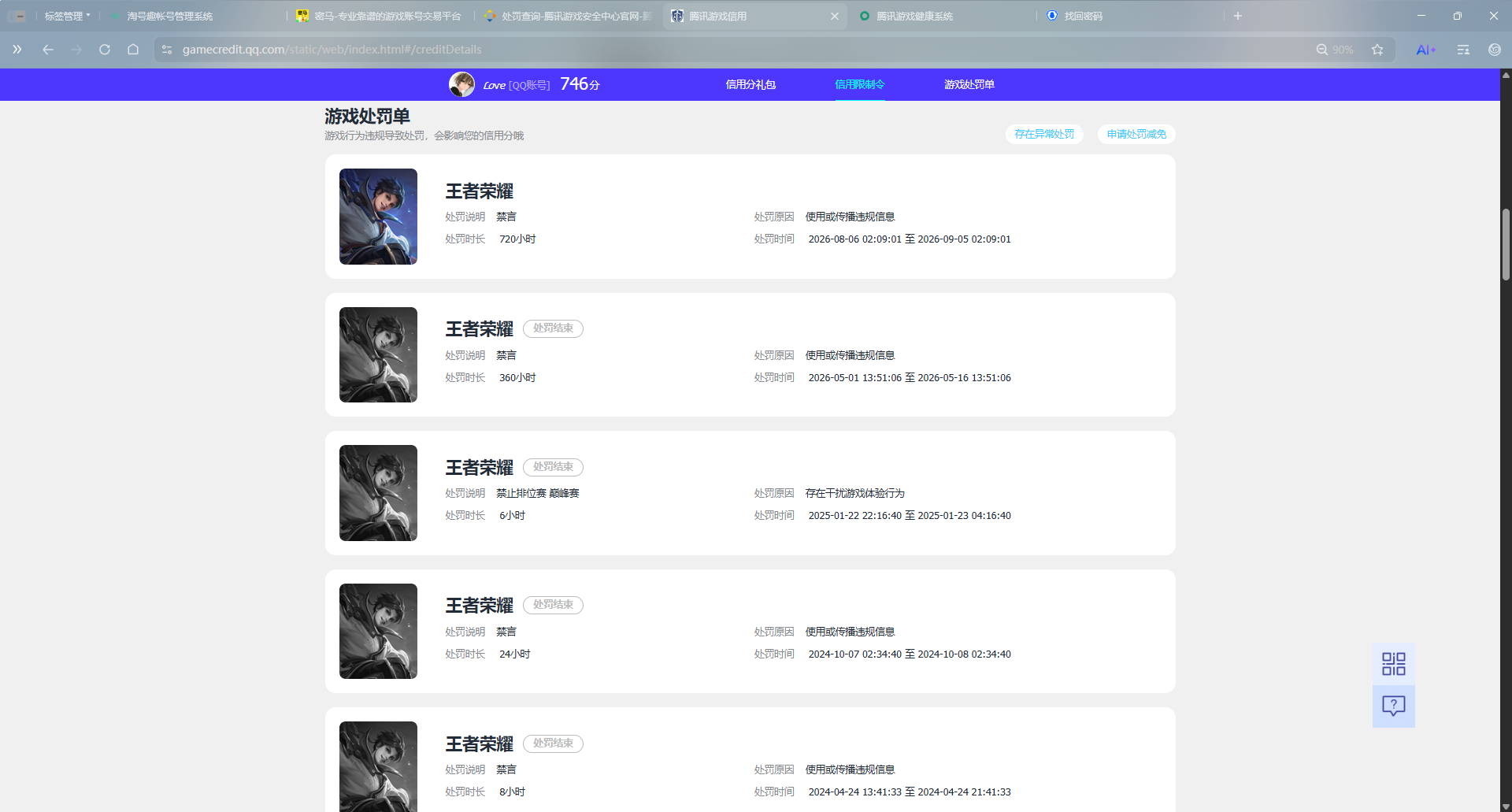Click the 腾讯游戏健康系统 tab favicon
The width and height of the screenshot is (1512, 812).
pyautogui.click(x=865, y=16)
